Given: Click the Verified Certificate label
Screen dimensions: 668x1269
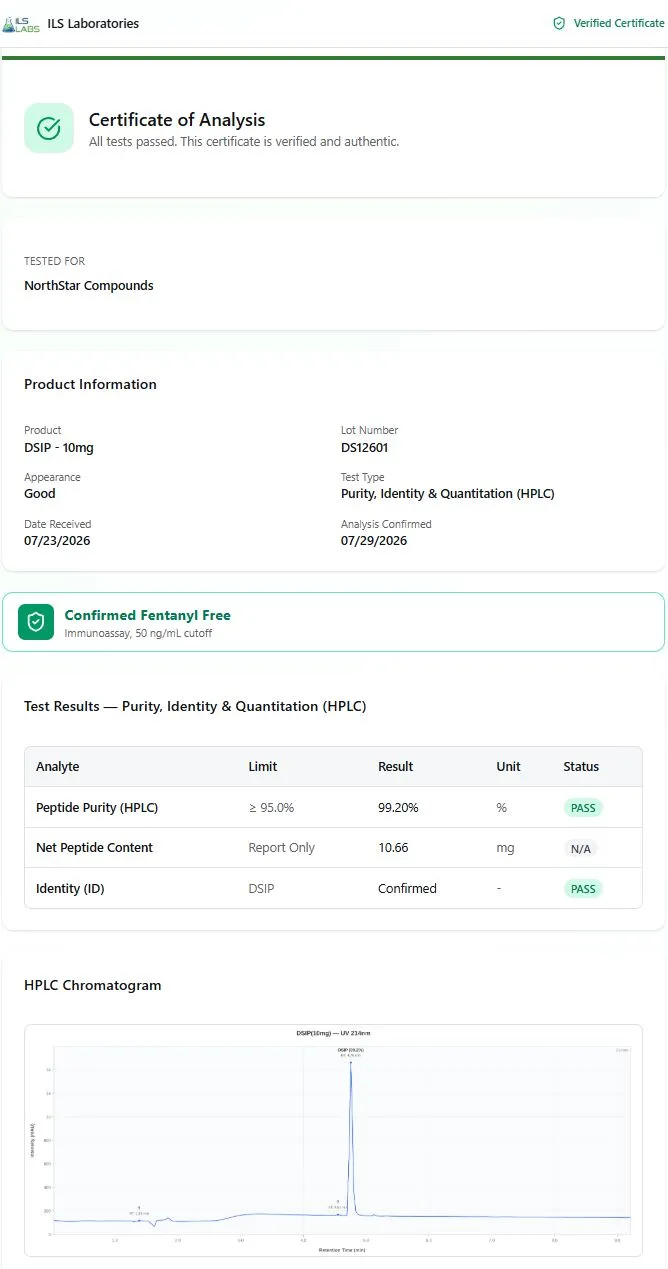Looking at the screenshot, I should pos(619,23).
